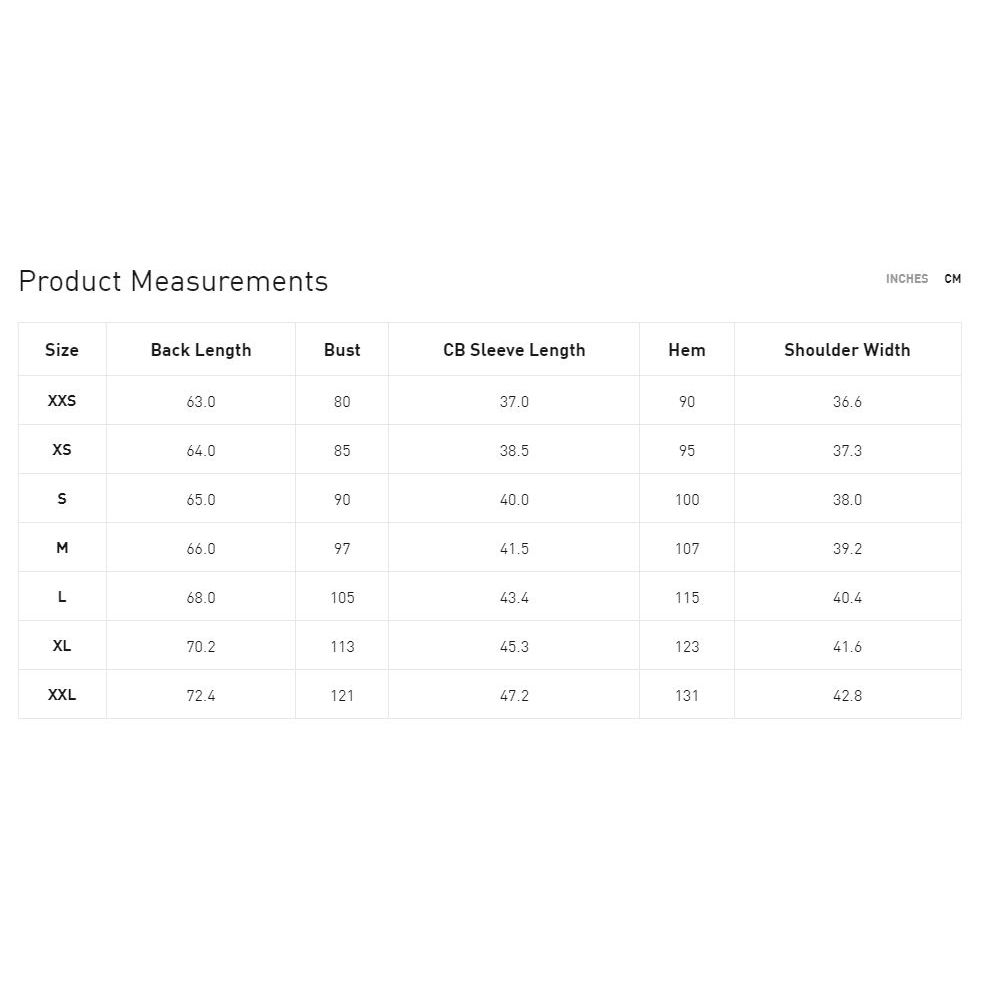Click the XL size row label
986x986 pixels.
62,646
